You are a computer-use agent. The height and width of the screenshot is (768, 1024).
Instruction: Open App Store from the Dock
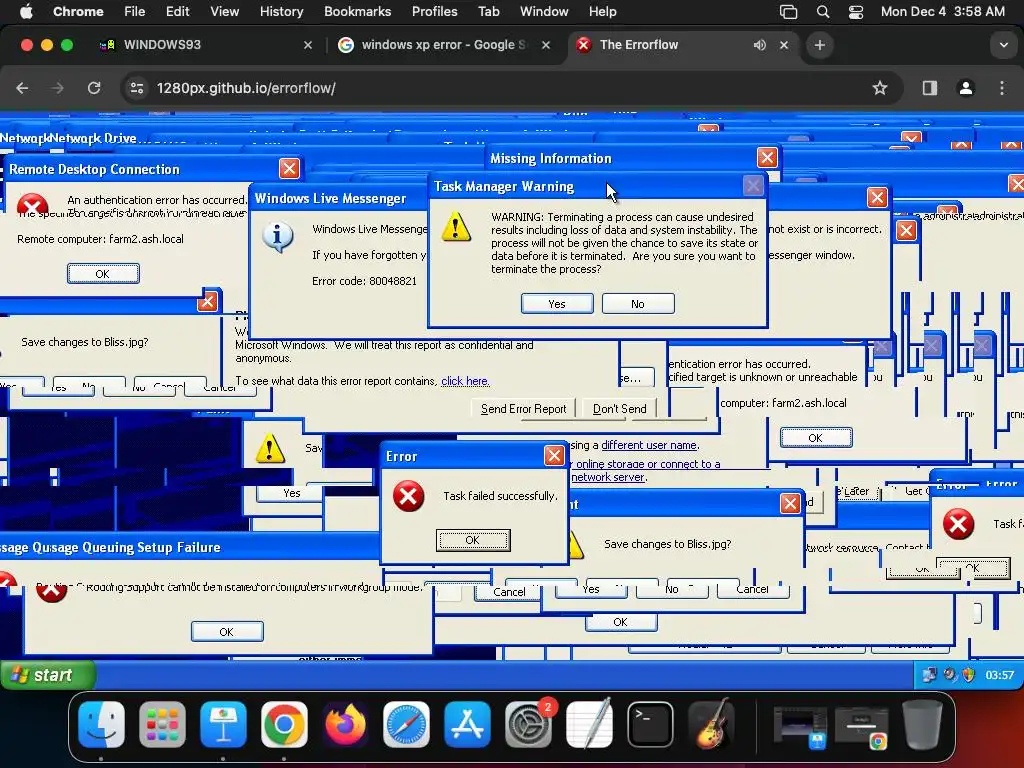point(467,724)
